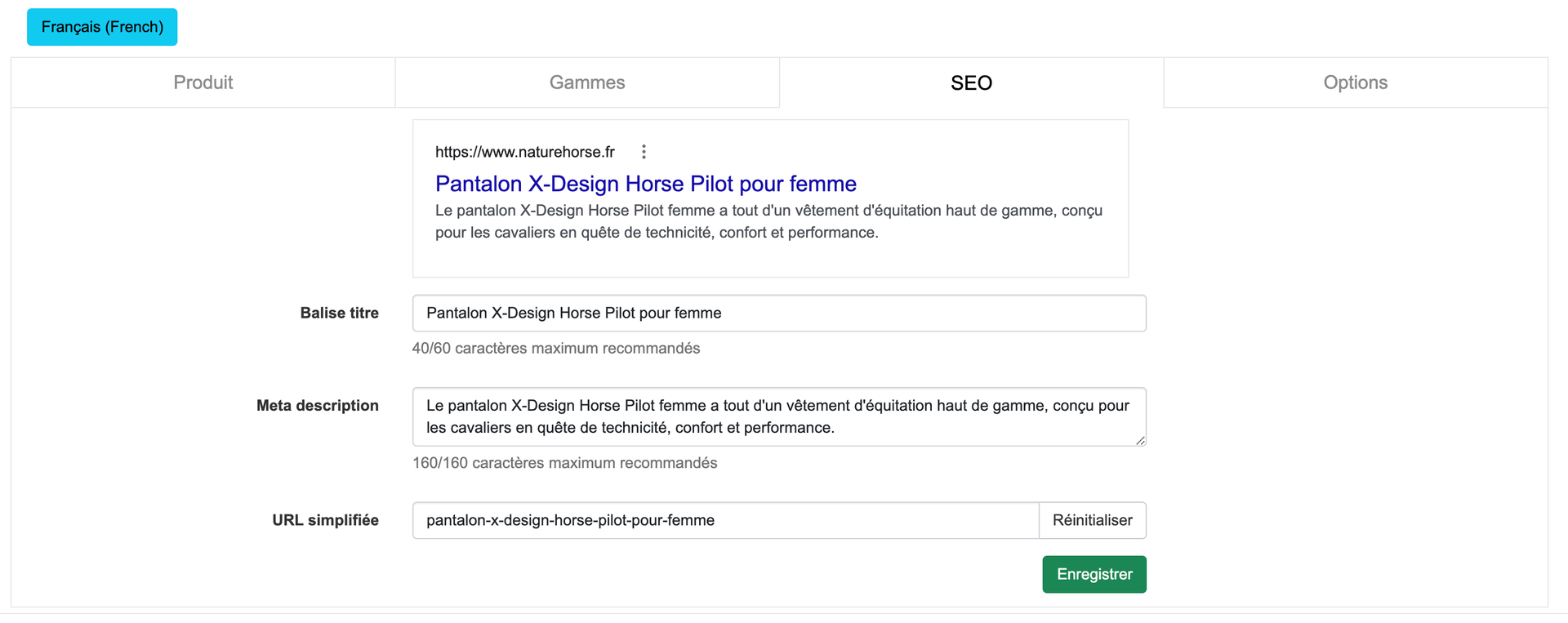Image resolution: width=1568 pixels, height=623 pixels.
Task: Click the Français (French) language button
Action: 102,27
